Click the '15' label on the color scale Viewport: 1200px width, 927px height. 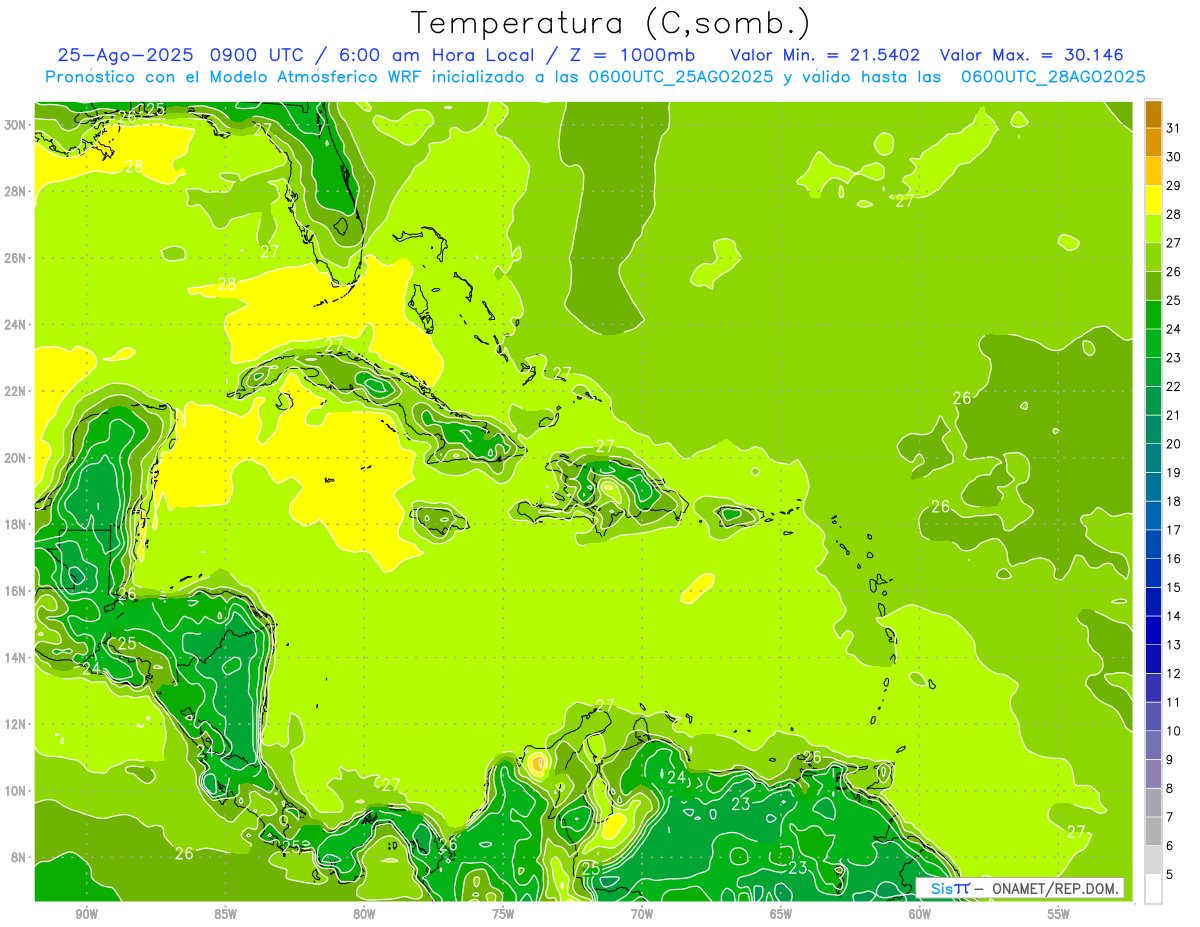(1173, 587)
